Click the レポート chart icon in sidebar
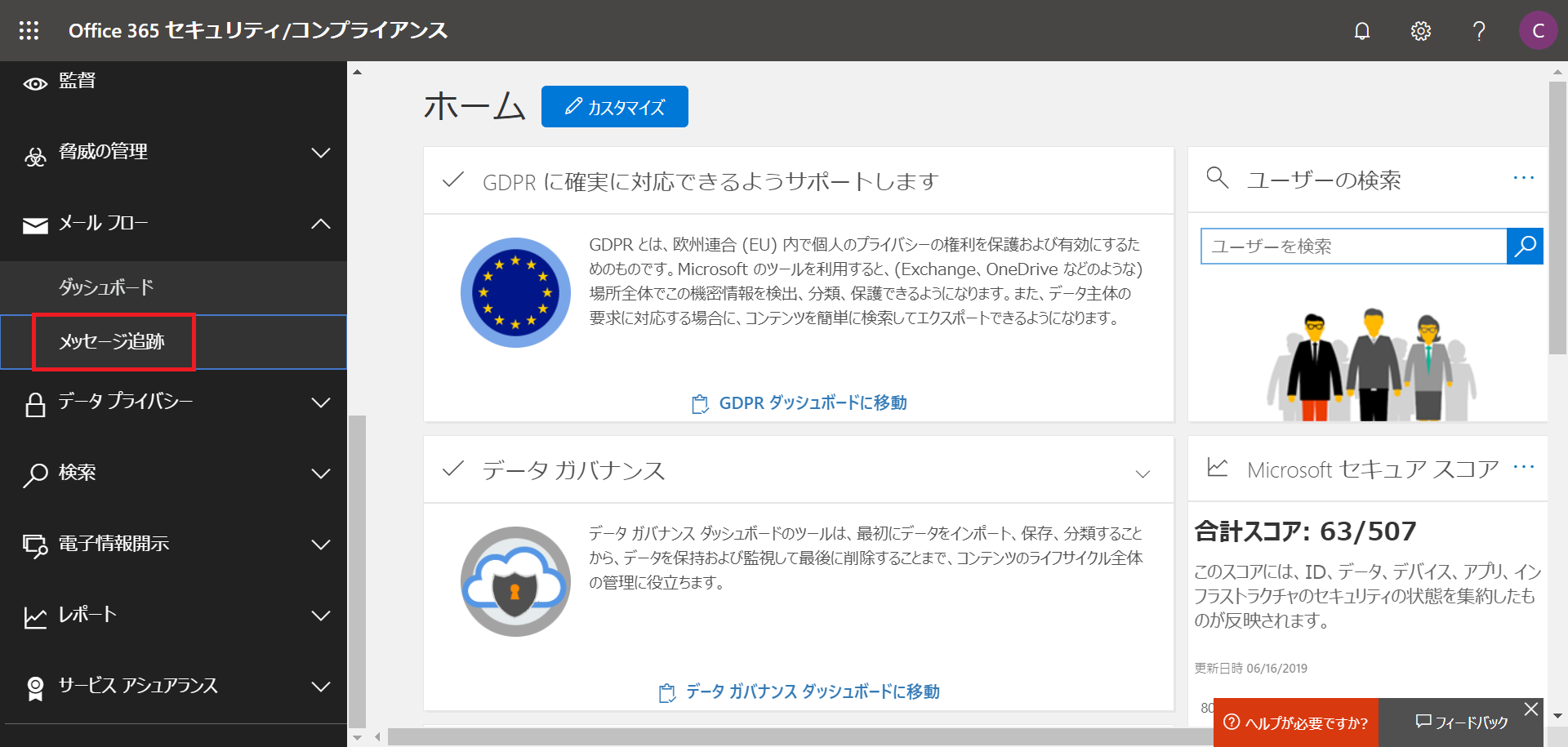This screenshot has height=747, width=1568. 35,618
